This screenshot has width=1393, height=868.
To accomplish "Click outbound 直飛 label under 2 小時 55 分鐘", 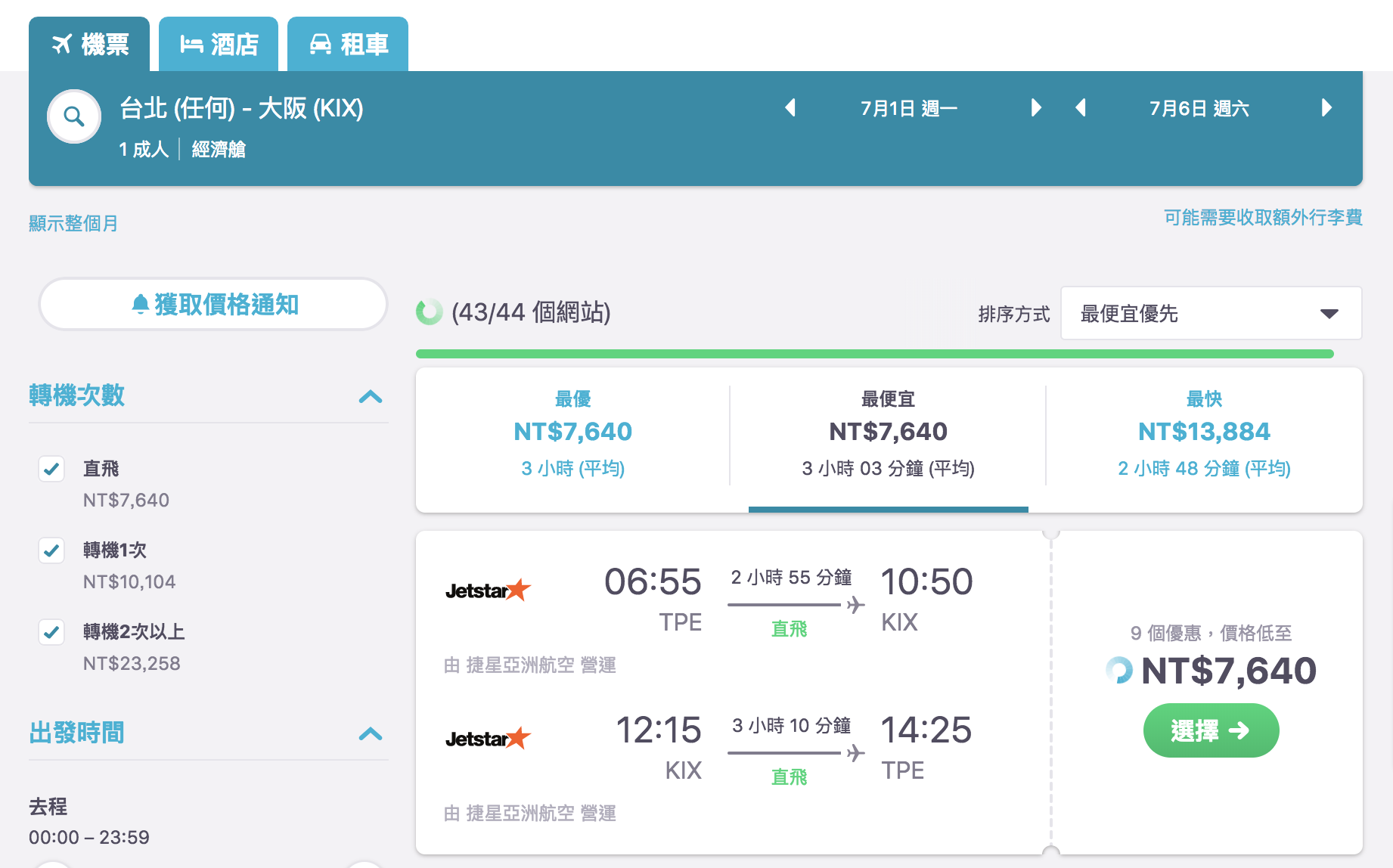I will [790, 629].
